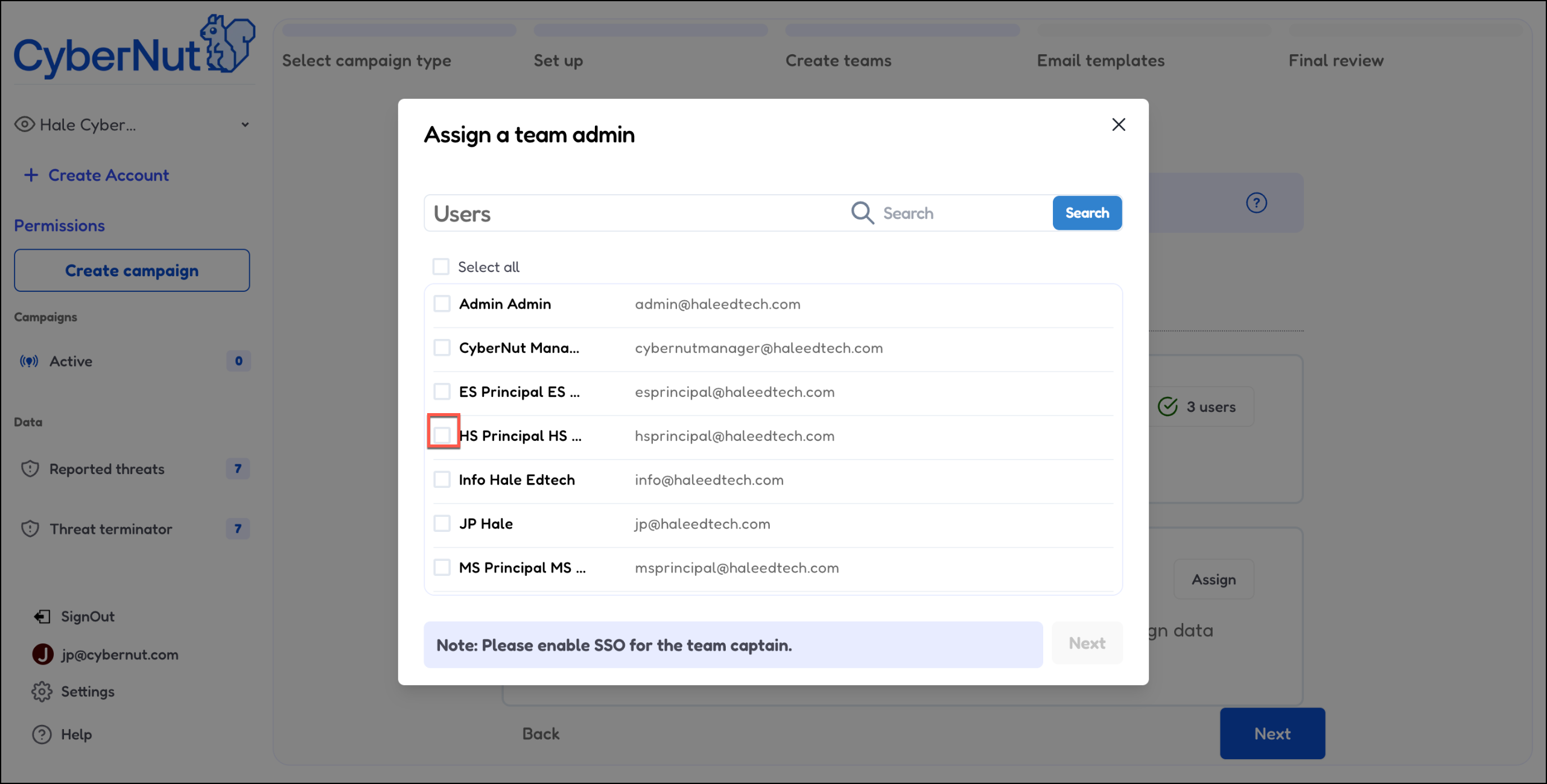The image size is (1547, 784).
Task: Close the Assign a team admin dialog
Action: click(x=1119, y=125)
